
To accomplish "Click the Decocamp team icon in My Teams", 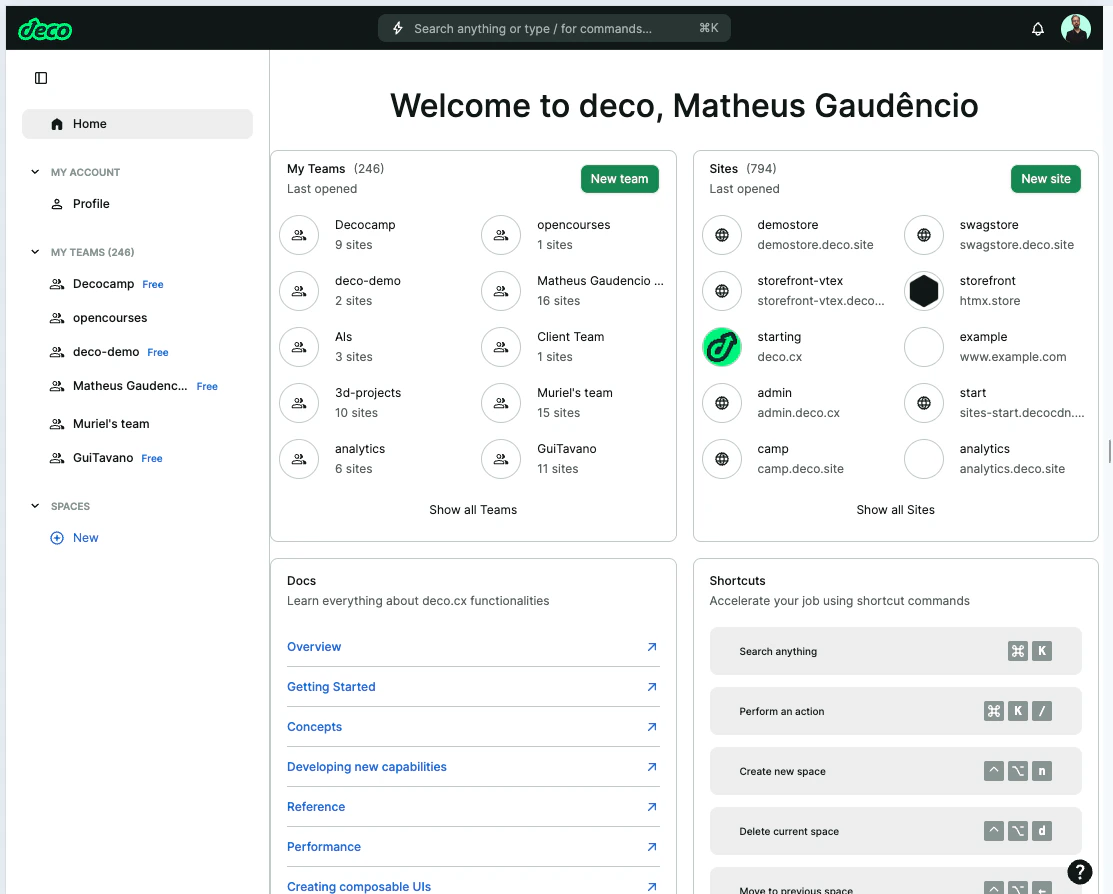I will (x=299, y=235).
